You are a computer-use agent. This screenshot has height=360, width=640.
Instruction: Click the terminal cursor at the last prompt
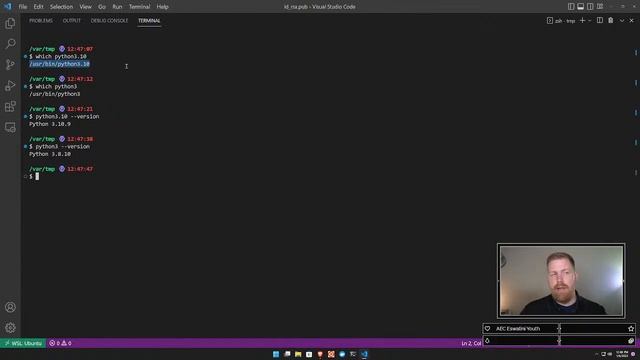[37, 176]
